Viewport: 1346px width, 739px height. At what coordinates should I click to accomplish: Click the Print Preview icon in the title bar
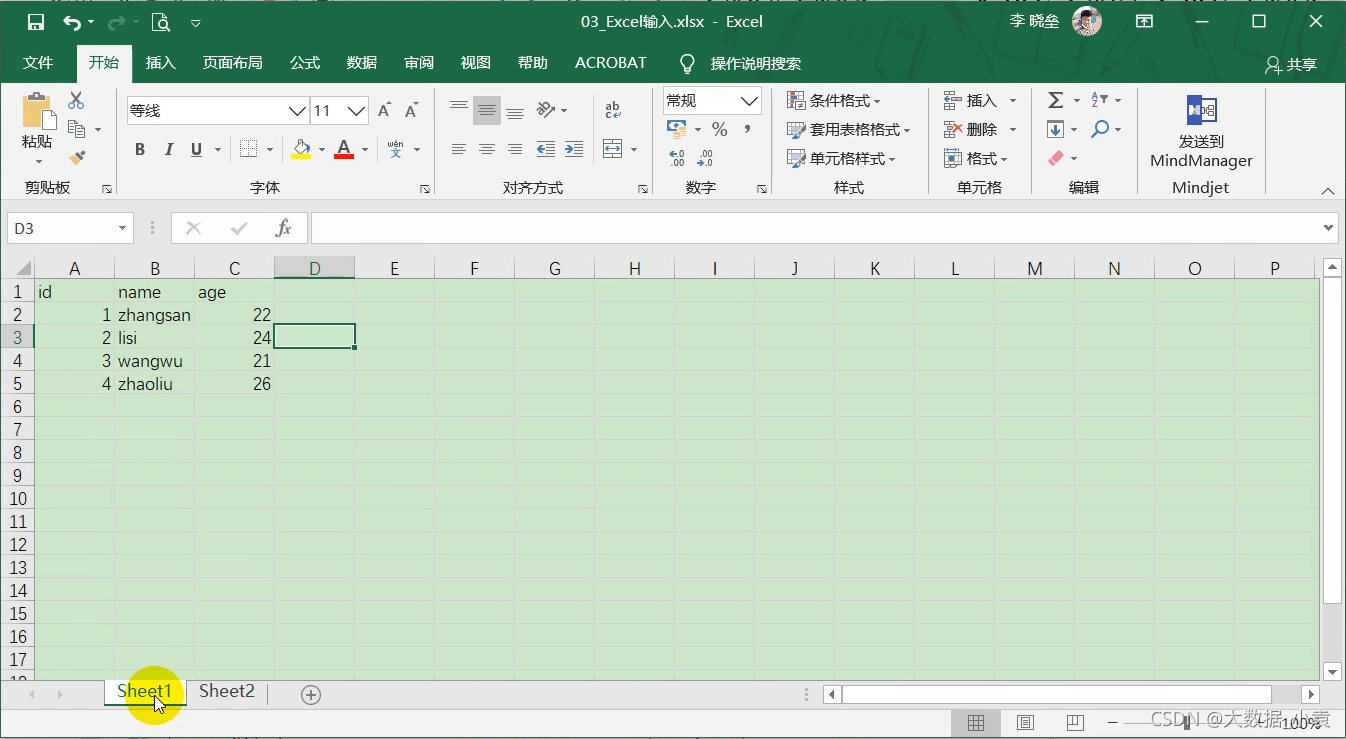160,21
